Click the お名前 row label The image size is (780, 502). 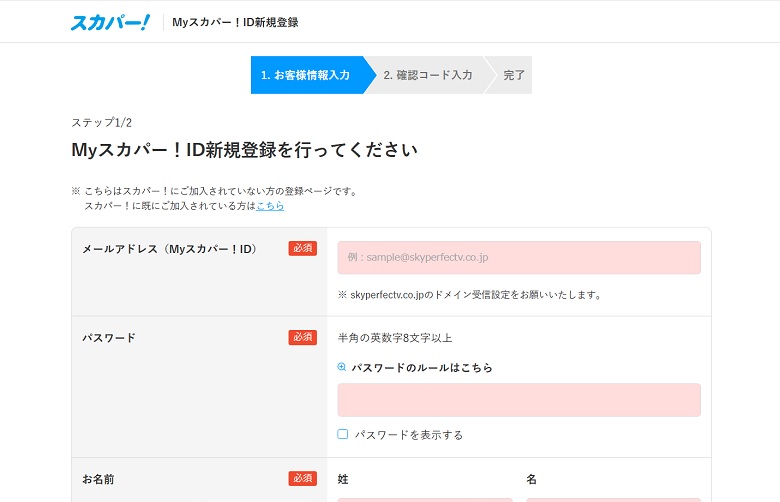click(x=98, y=479)
